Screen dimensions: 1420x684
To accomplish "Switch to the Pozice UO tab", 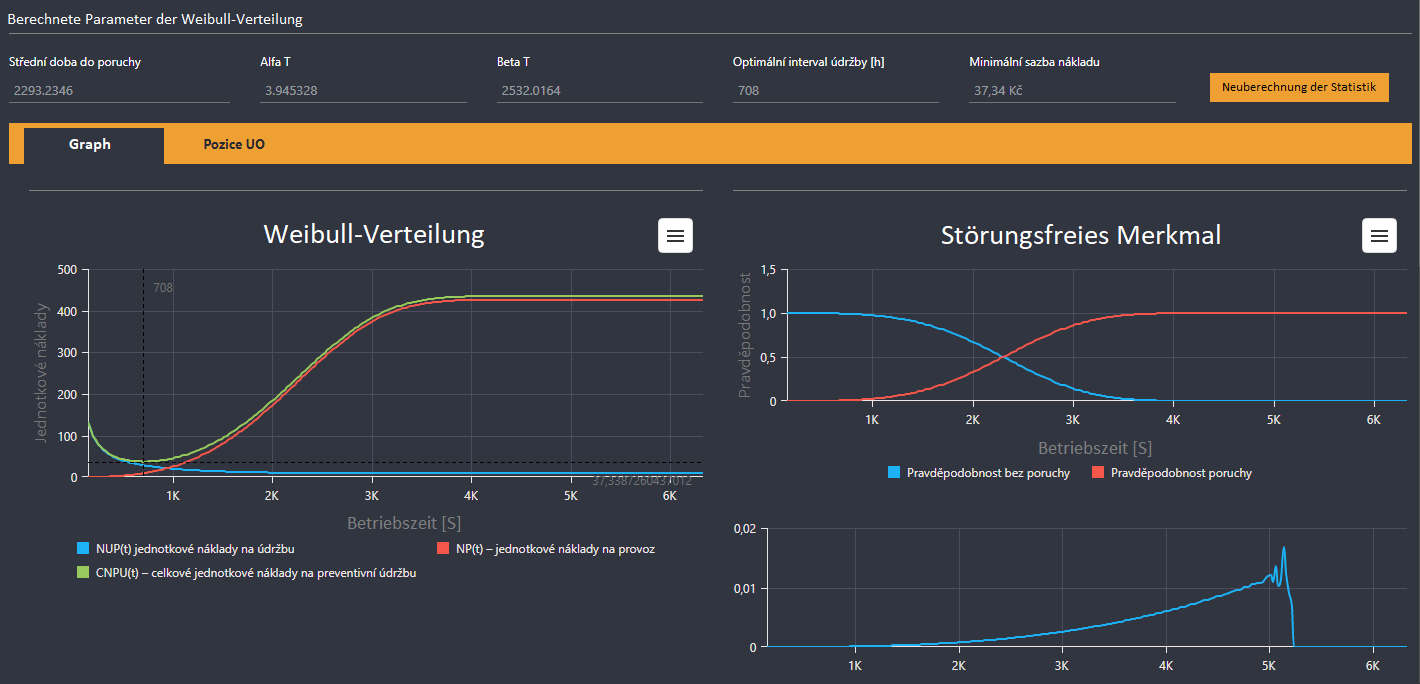I will [x=234, y=144].
